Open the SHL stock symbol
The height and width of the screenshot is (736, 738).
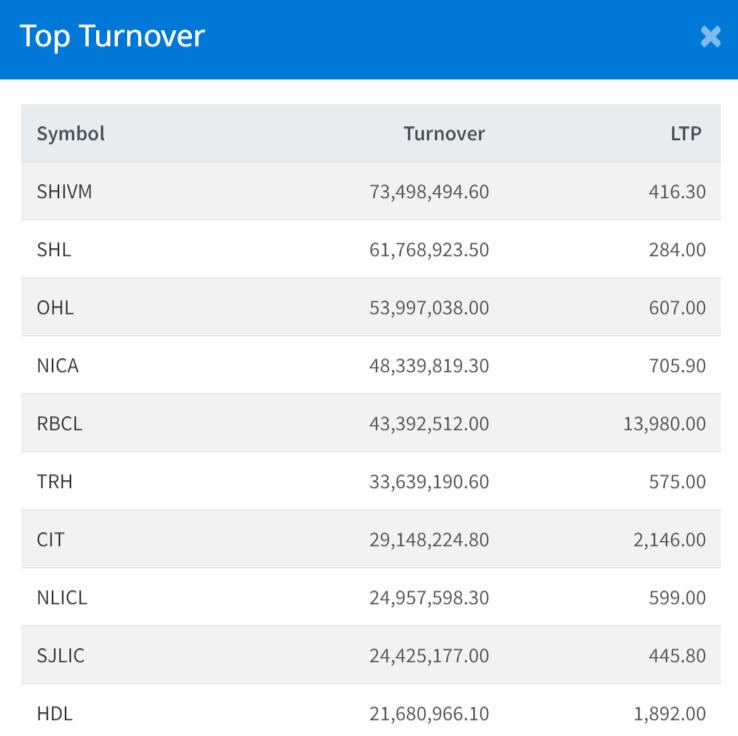[x=54, y=250]
